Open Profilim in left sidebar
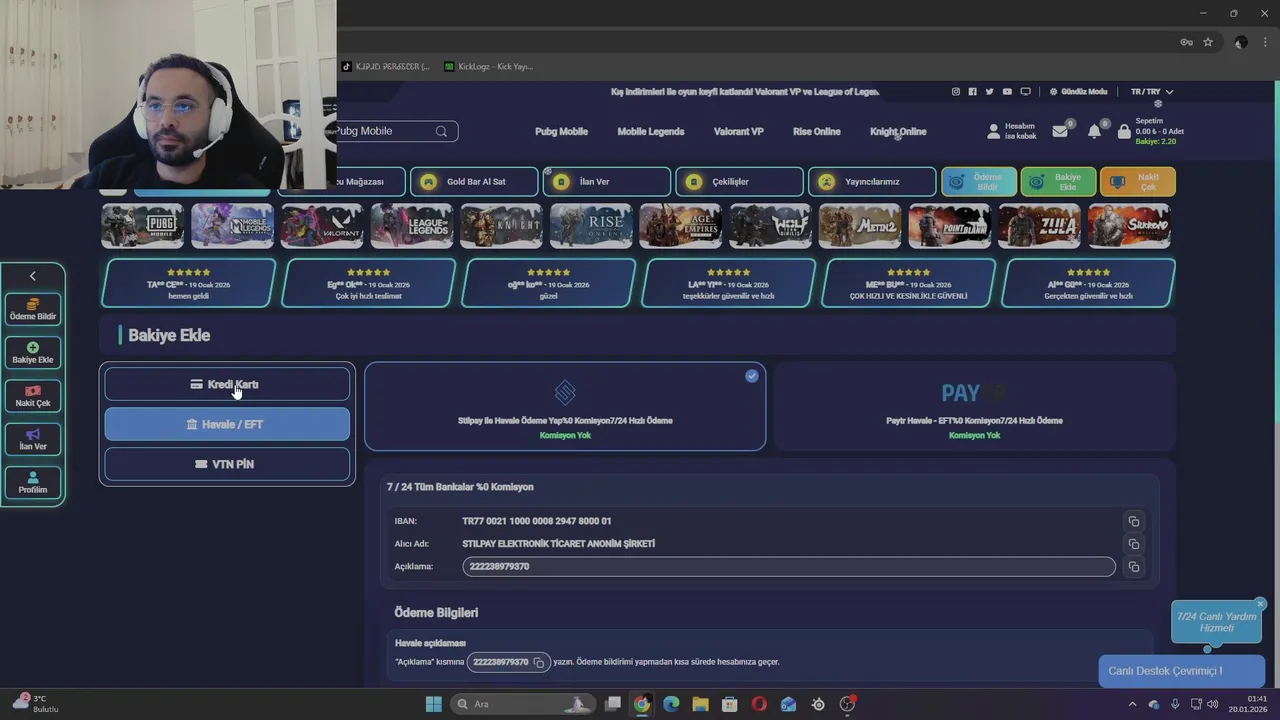 point(33,483)
